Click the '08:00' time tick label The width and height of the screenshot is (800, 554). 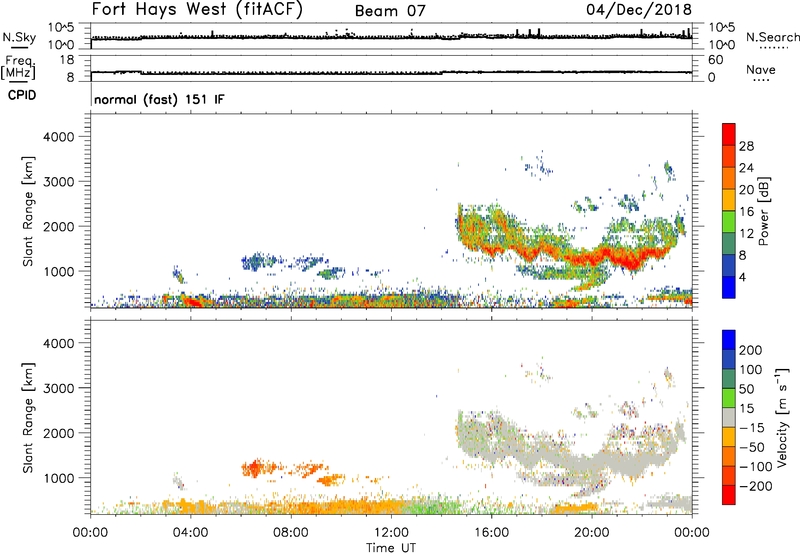click(x=291, y=533)
